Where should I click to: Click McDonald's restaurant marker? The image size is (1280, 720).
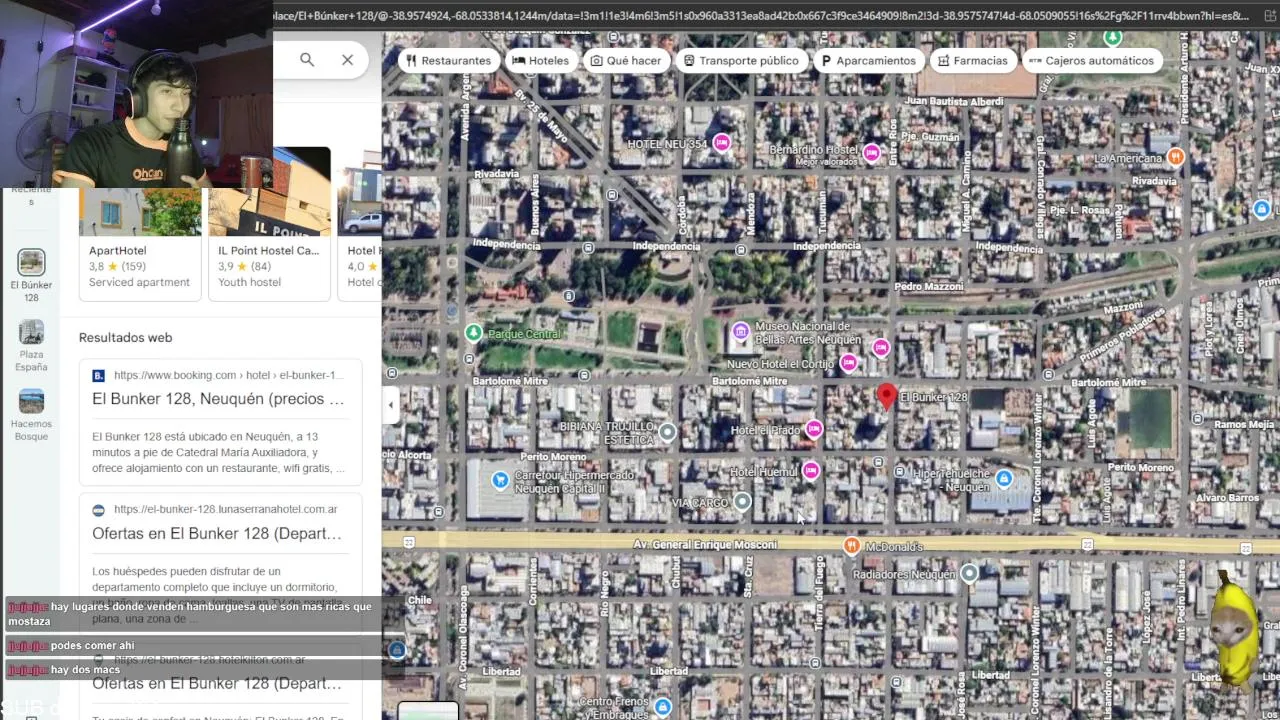[x=851, y=546]
